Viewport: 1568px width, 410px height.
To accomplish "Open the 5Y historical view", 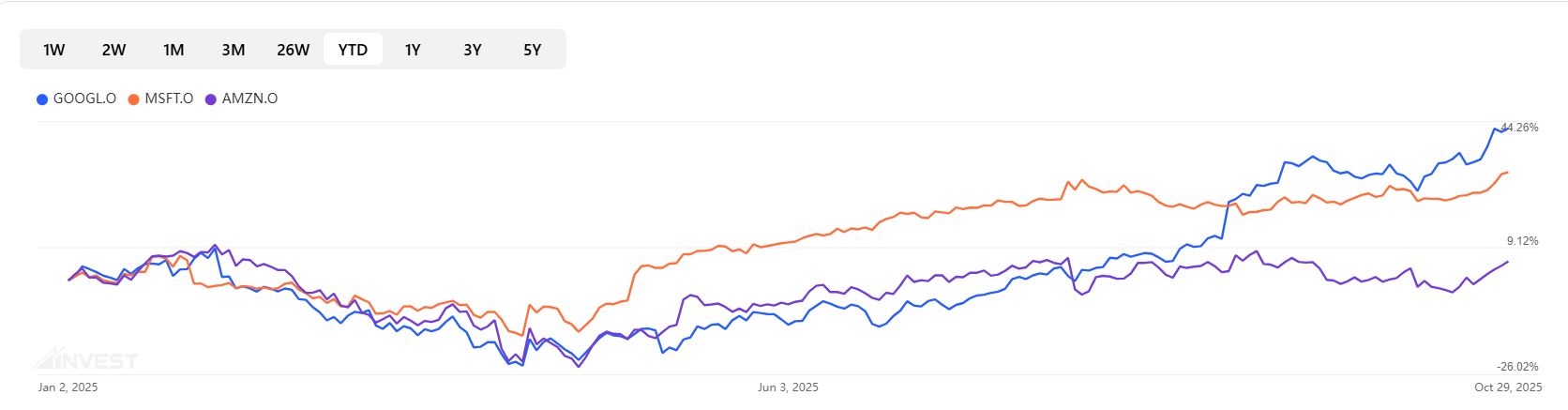I will click(532, 50).
